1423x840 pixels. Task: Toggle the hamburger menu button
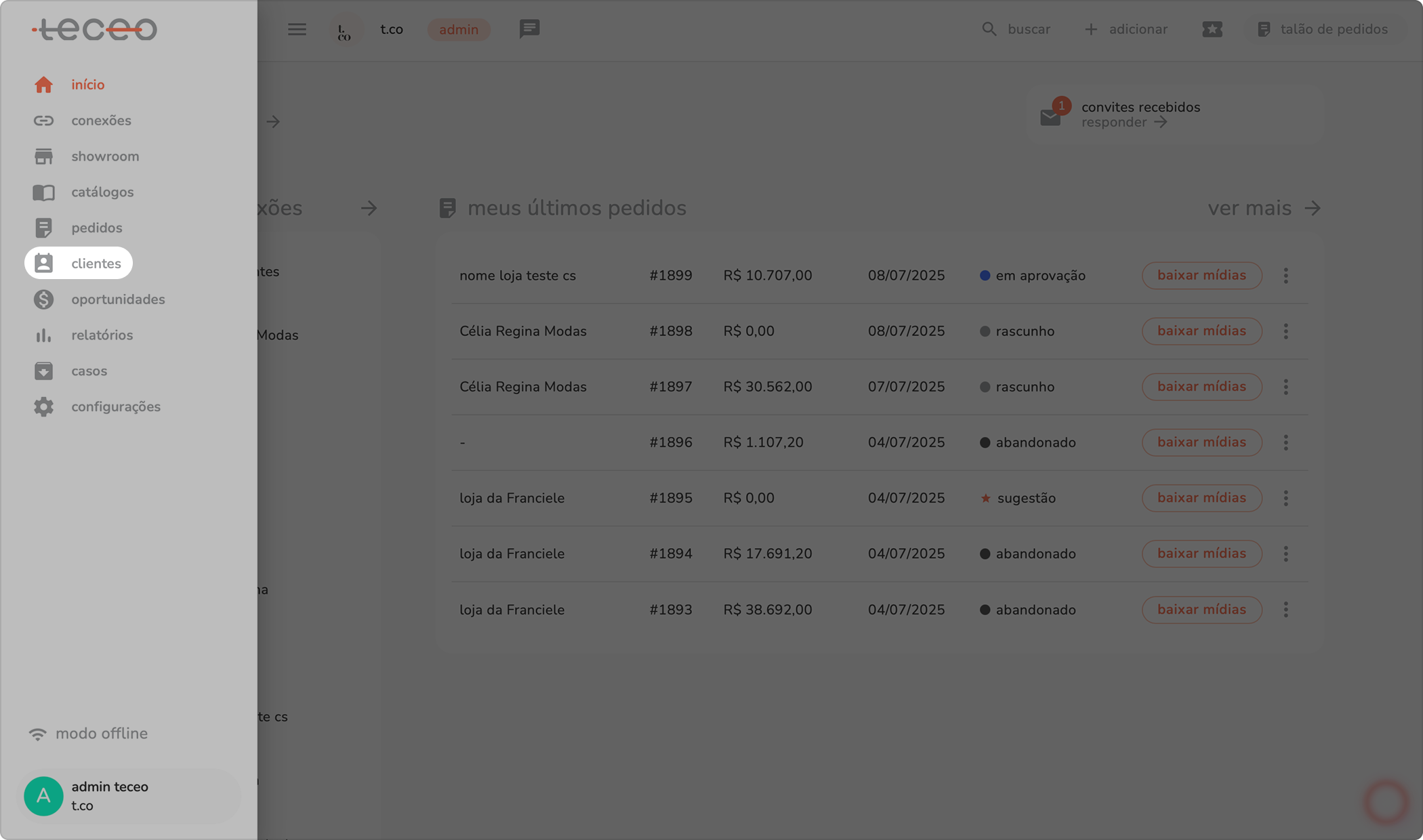(x=297, y=29)
